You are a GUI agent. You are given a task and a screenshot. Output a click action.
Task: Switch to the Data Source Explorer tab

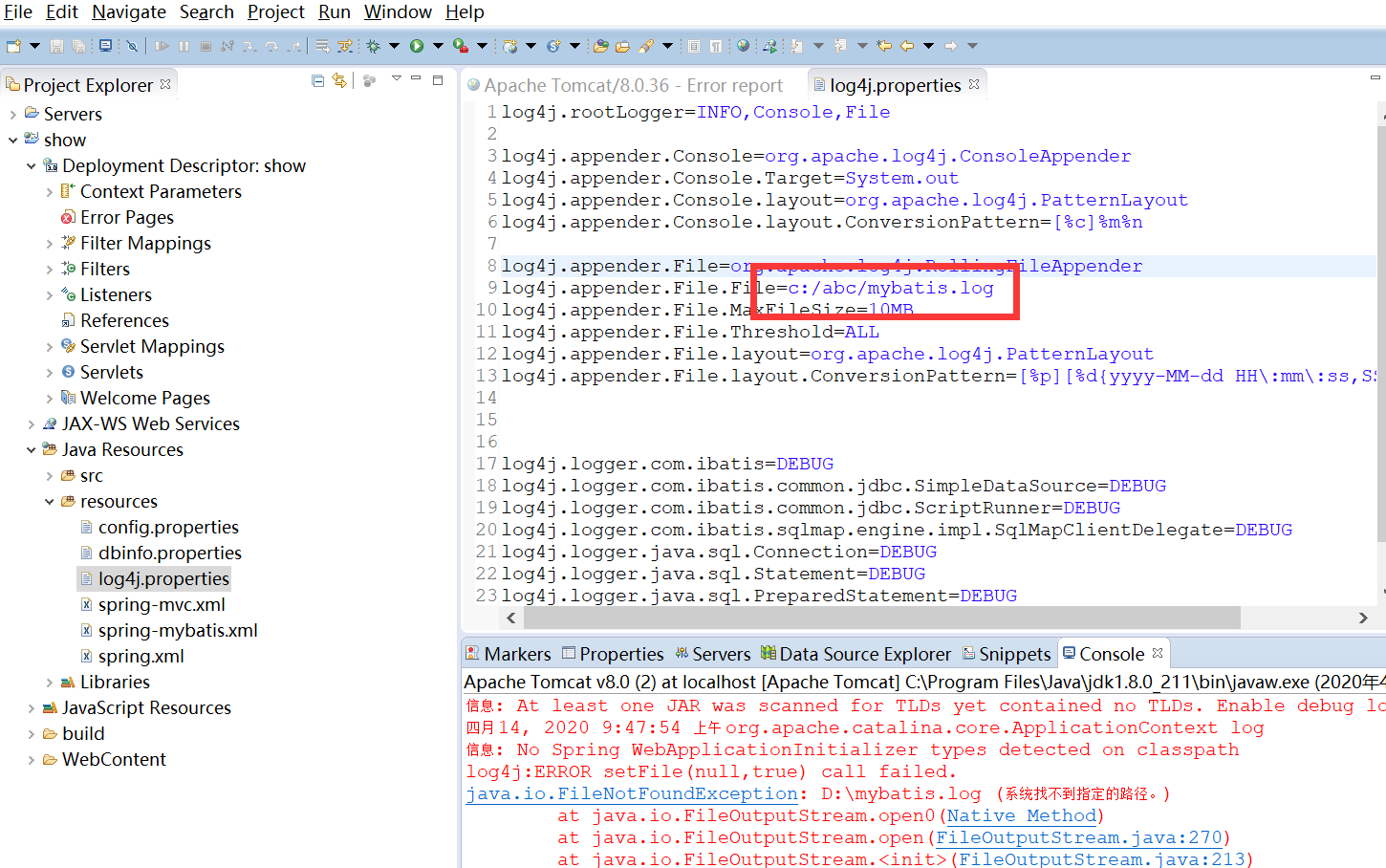856,654
